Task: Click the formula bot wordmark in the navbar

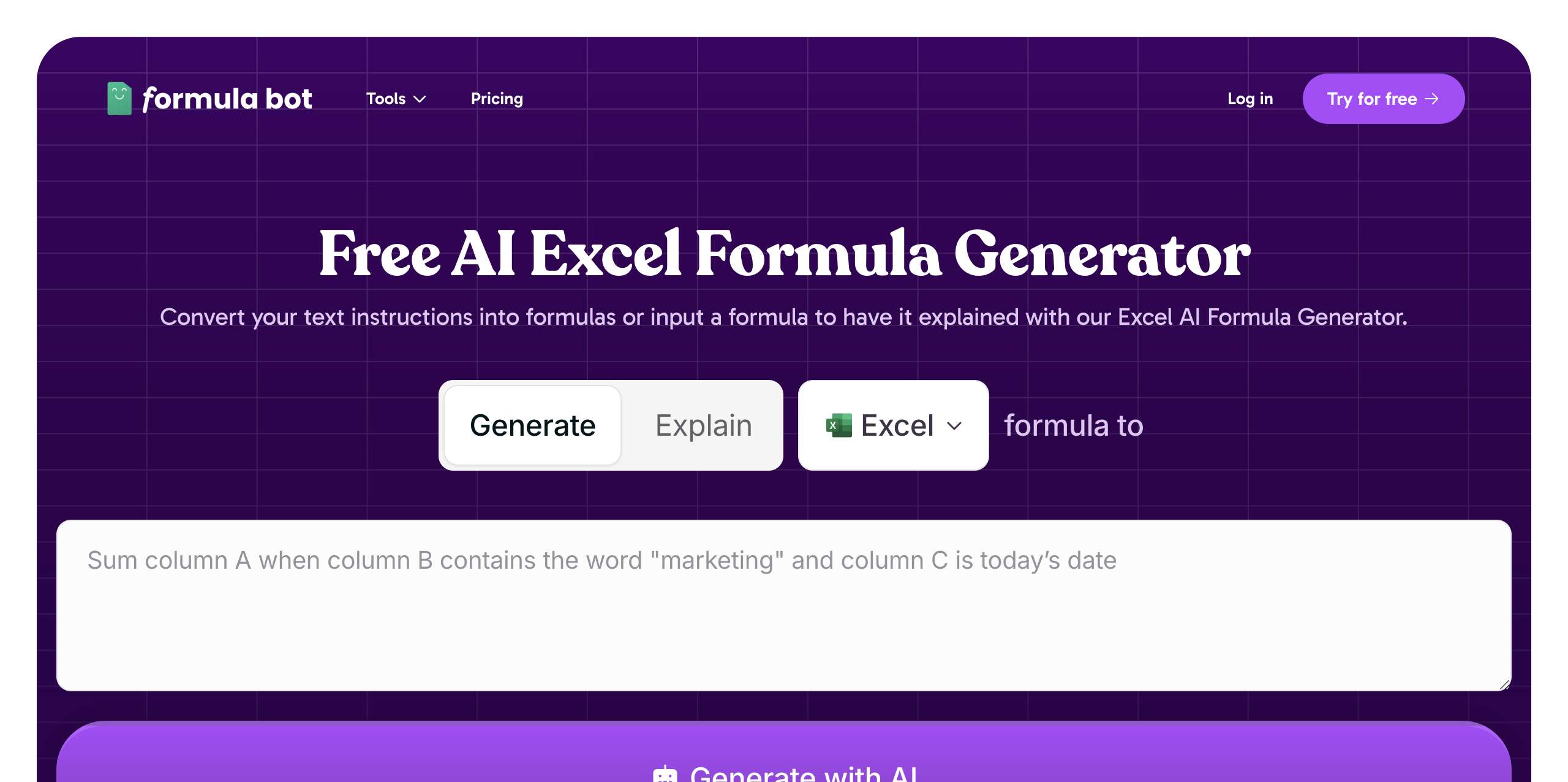Action: point(227,98)
